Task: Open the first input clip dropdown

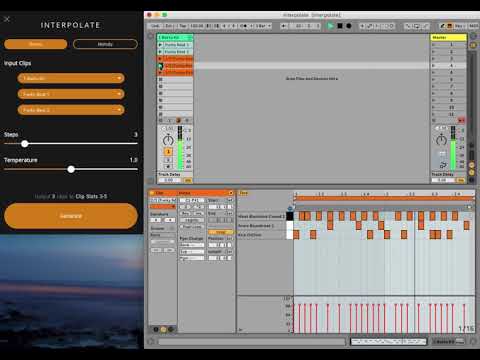Action: pyautogui.click(x=71, y=78)
